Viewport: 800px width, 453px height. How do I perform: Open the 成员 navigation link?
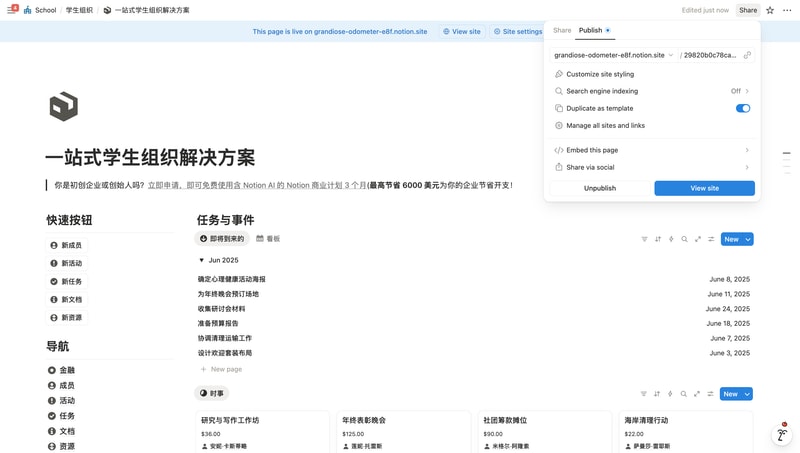[x=61, y=386]
